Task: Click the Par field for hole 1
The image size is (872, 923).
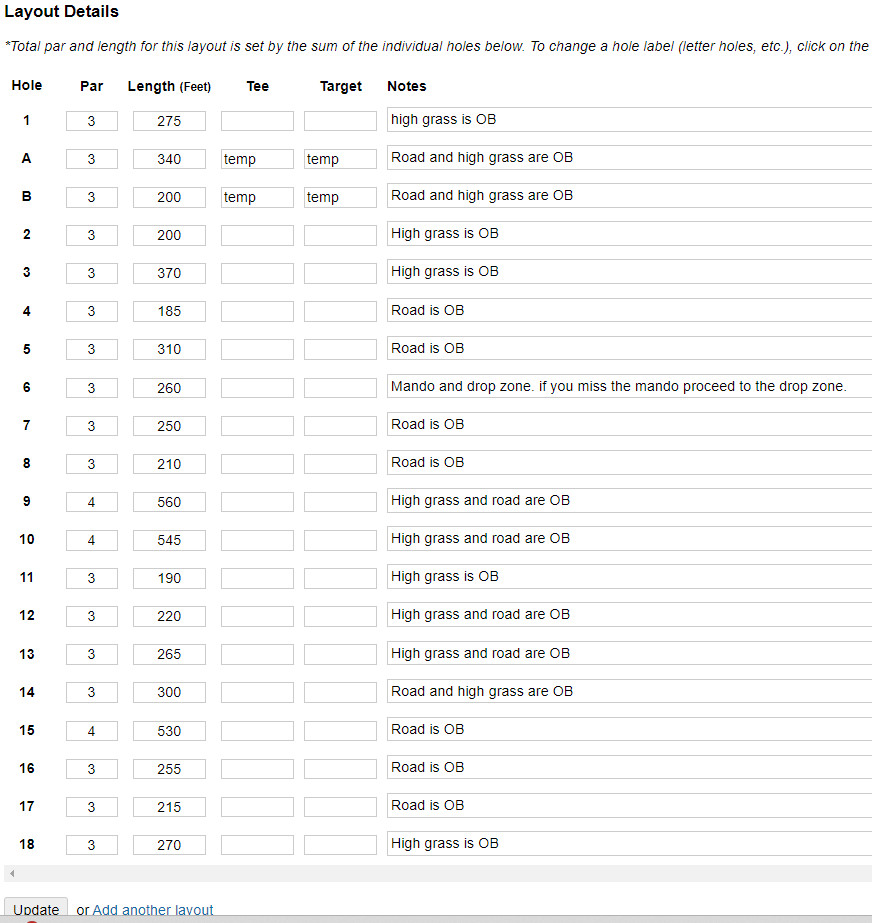Action: tap(92, 121)
